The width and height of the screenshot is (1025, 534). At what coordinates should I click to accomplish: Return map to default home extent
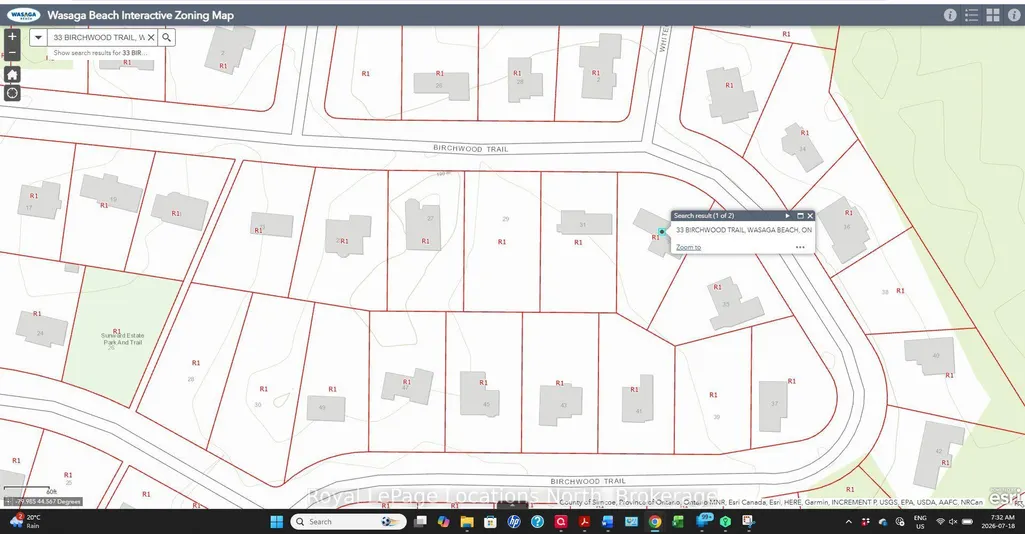tap(12, 75)
